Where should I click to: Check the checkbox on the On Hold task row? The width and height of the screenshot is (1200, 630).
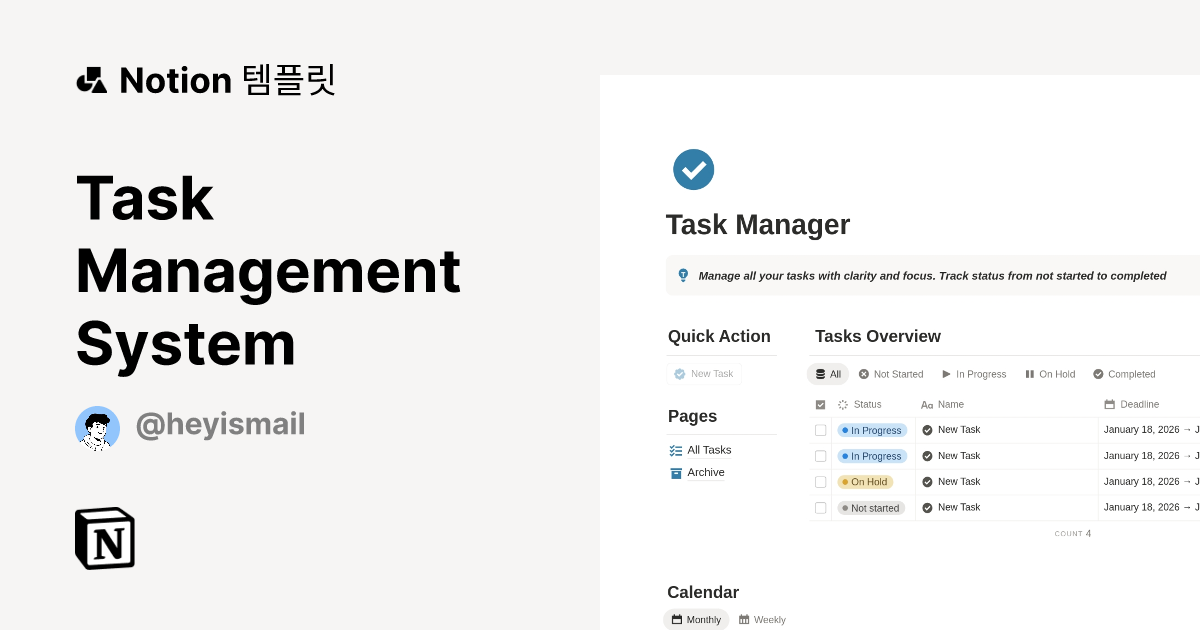[820, 482]
